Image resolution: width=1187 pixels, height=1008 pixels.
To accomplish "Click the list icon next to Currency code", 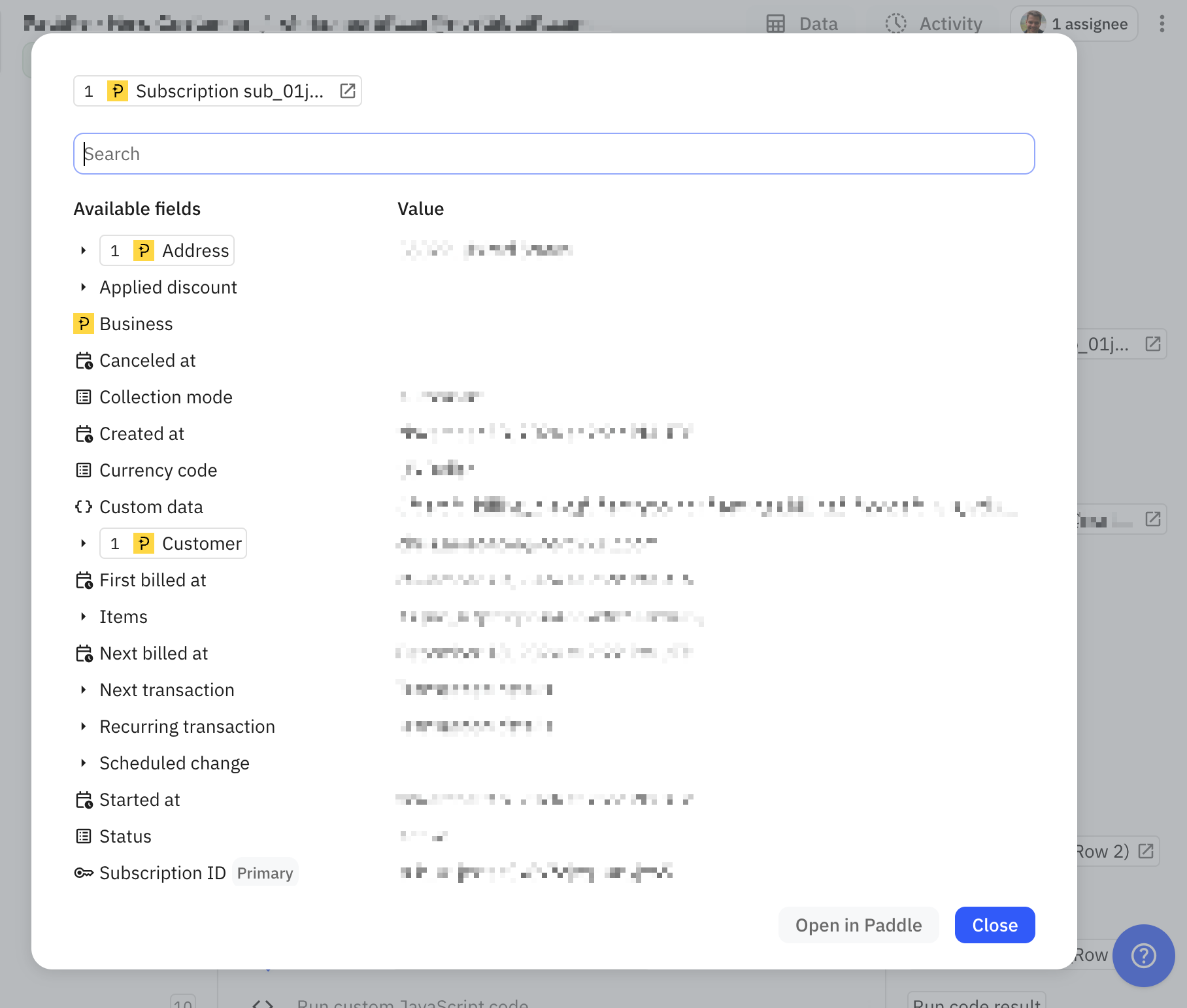I will coord(84,470).
